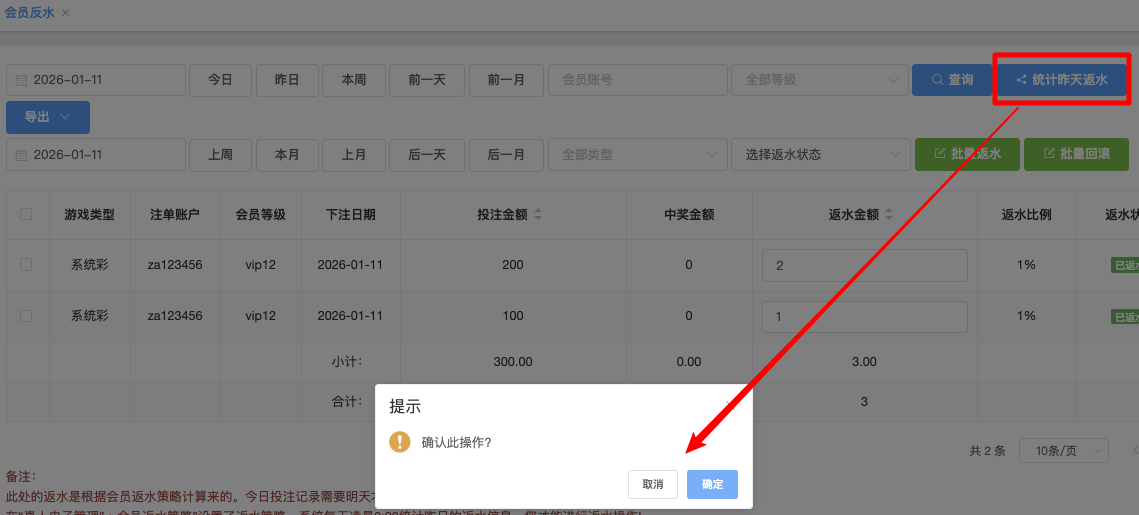Click 取消 to cancel the prompt
The width and height of the screenshot is (1139, 515).
pos(653,484)
